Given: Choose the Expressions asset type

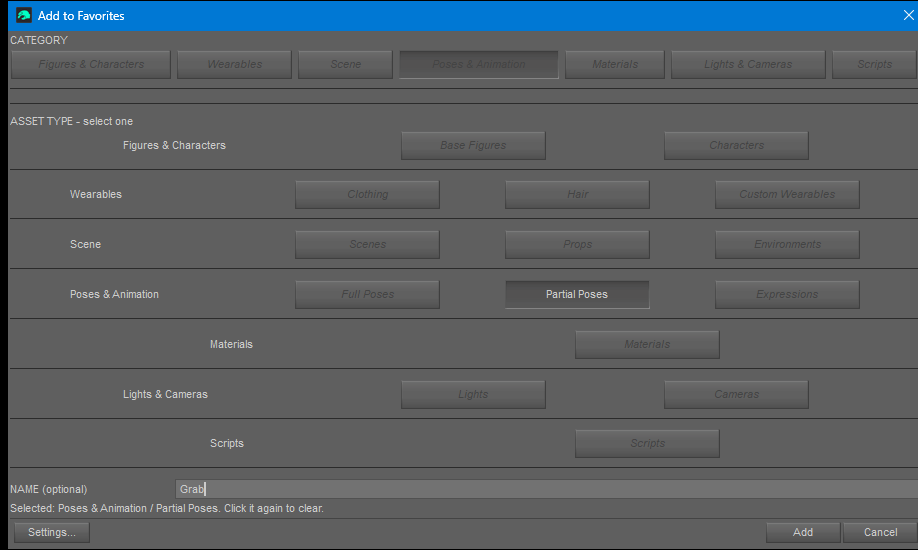Looking at the screenshot, I should [787, 295].
